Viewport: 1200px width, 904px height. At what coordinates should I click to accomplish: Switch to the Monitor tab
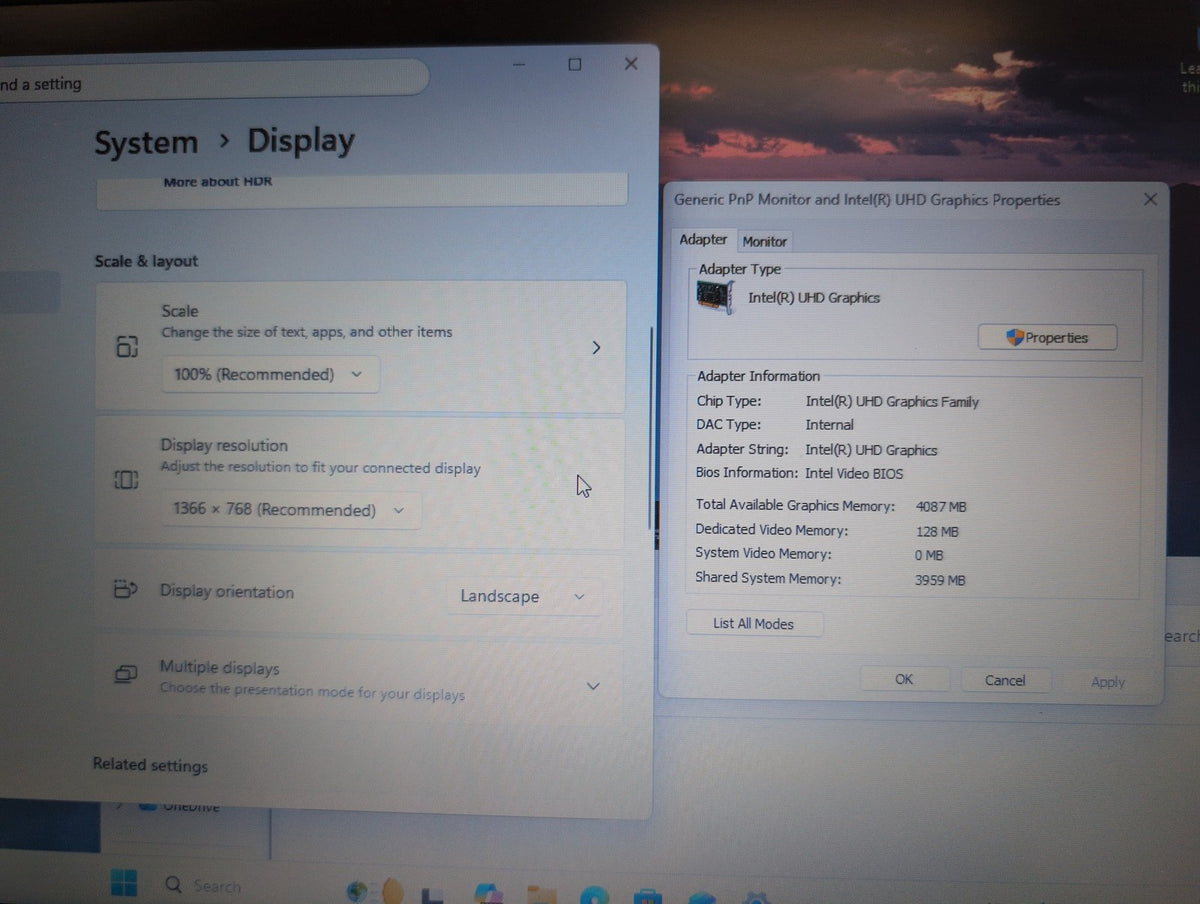point(765,241)
